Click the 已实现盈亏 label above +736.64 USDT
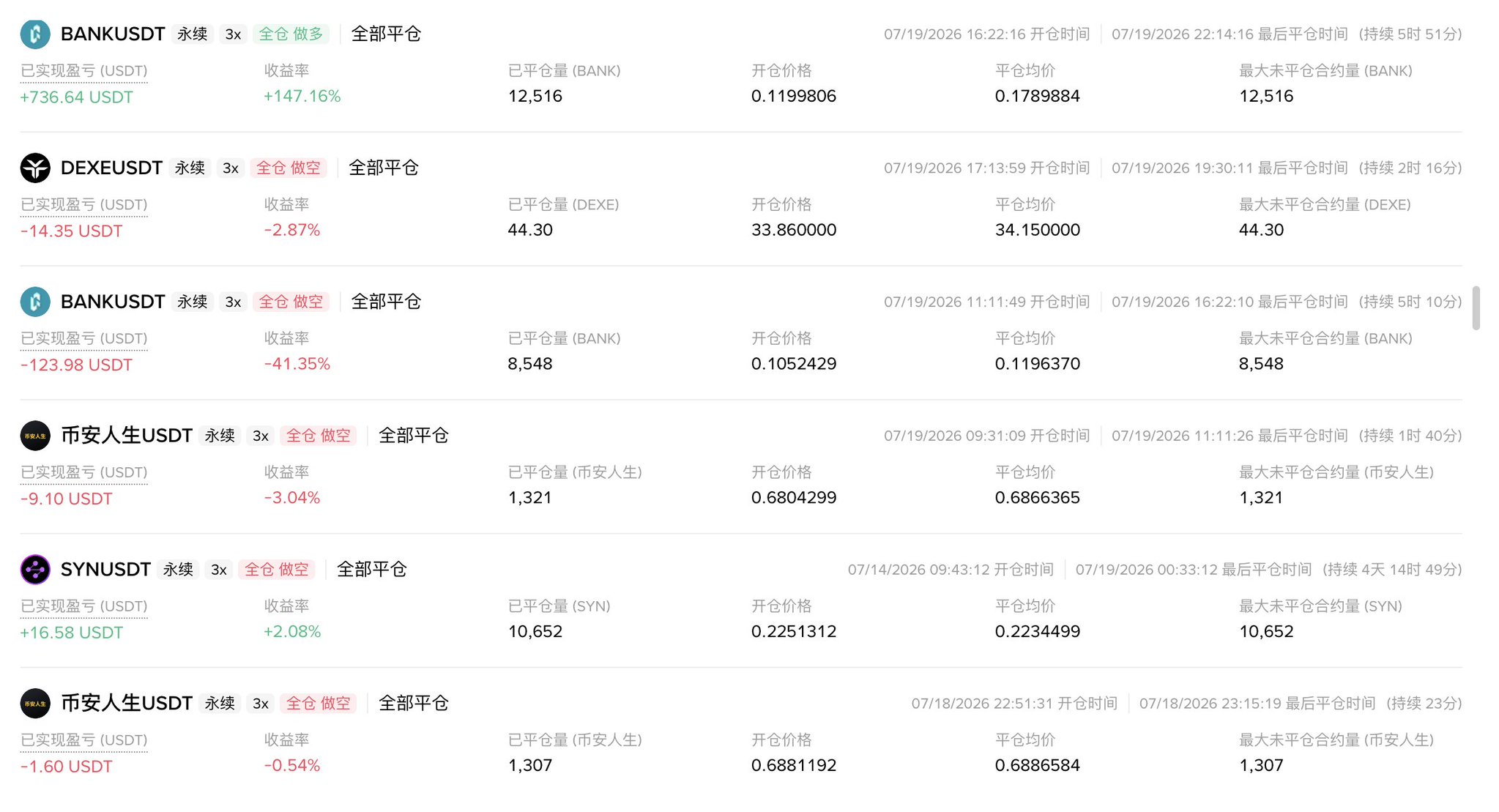This screenshot has width=1499, height=812. pos(84,71)
